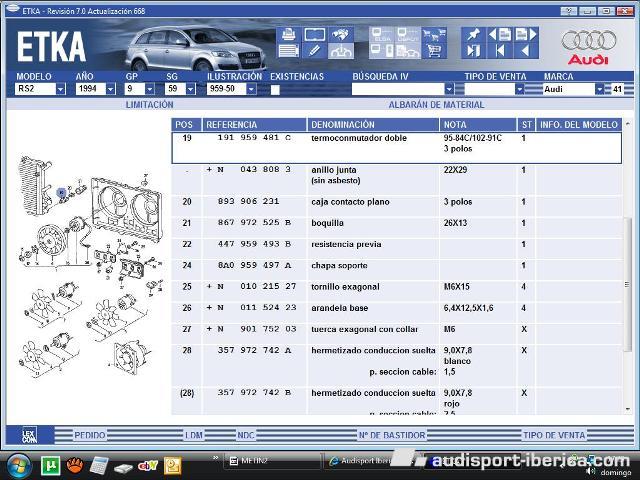Toggle the EXISTENCIAS checkbox
This screenshot has width=640, height=480.
point(275,90)
